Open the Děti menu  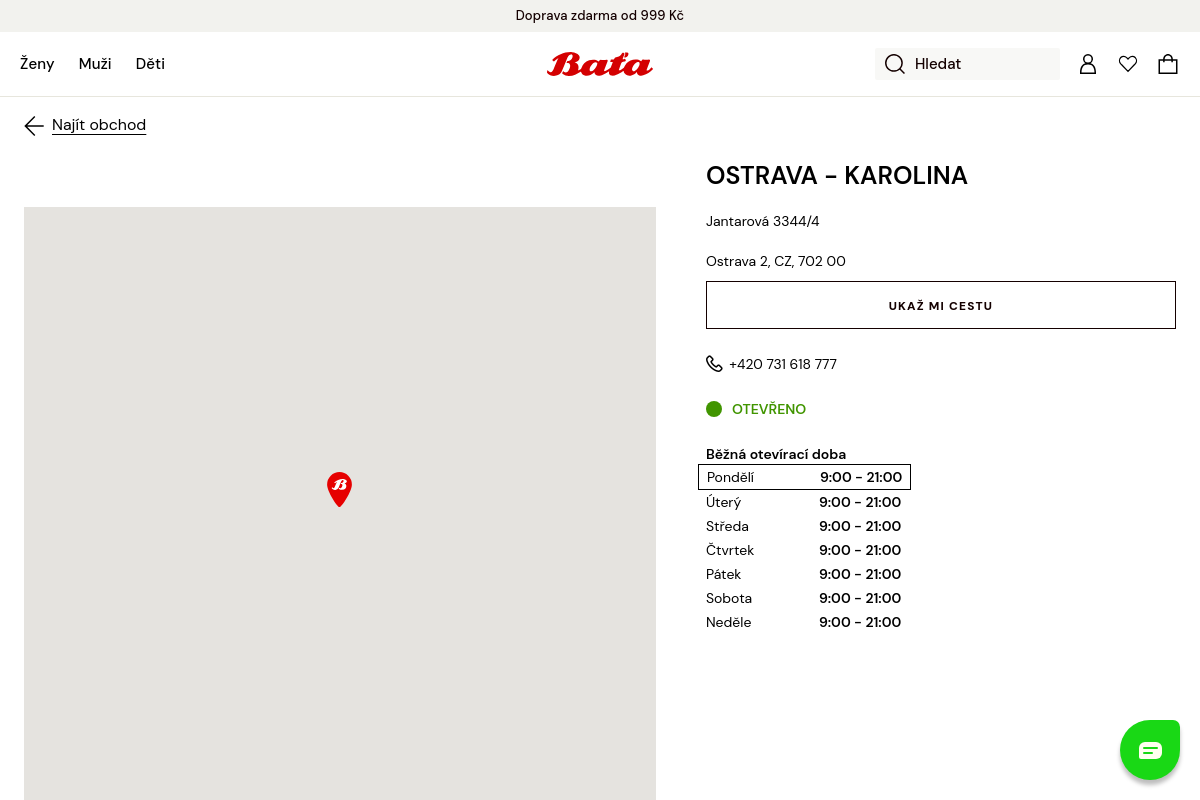pos(150,64)
